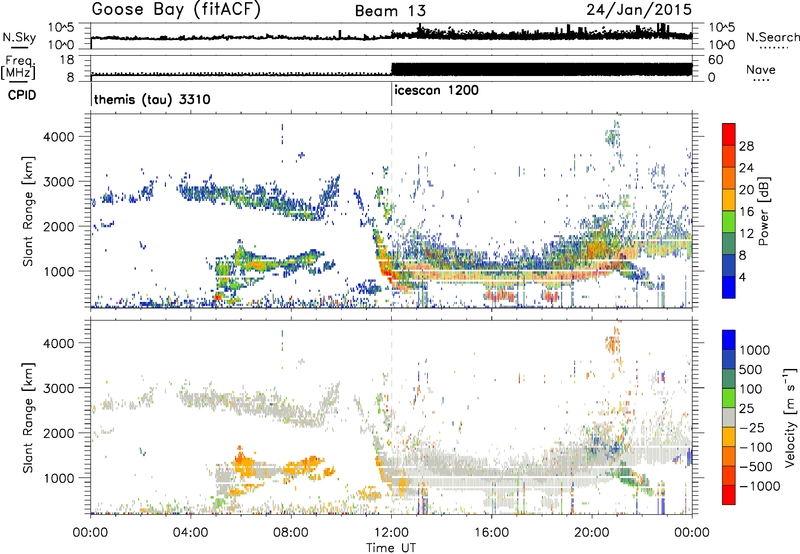Image resolution: width=800 pixels, height=554 pixels.
Task: Click the "16:00" time axis tick label
Action: [491, 533]
